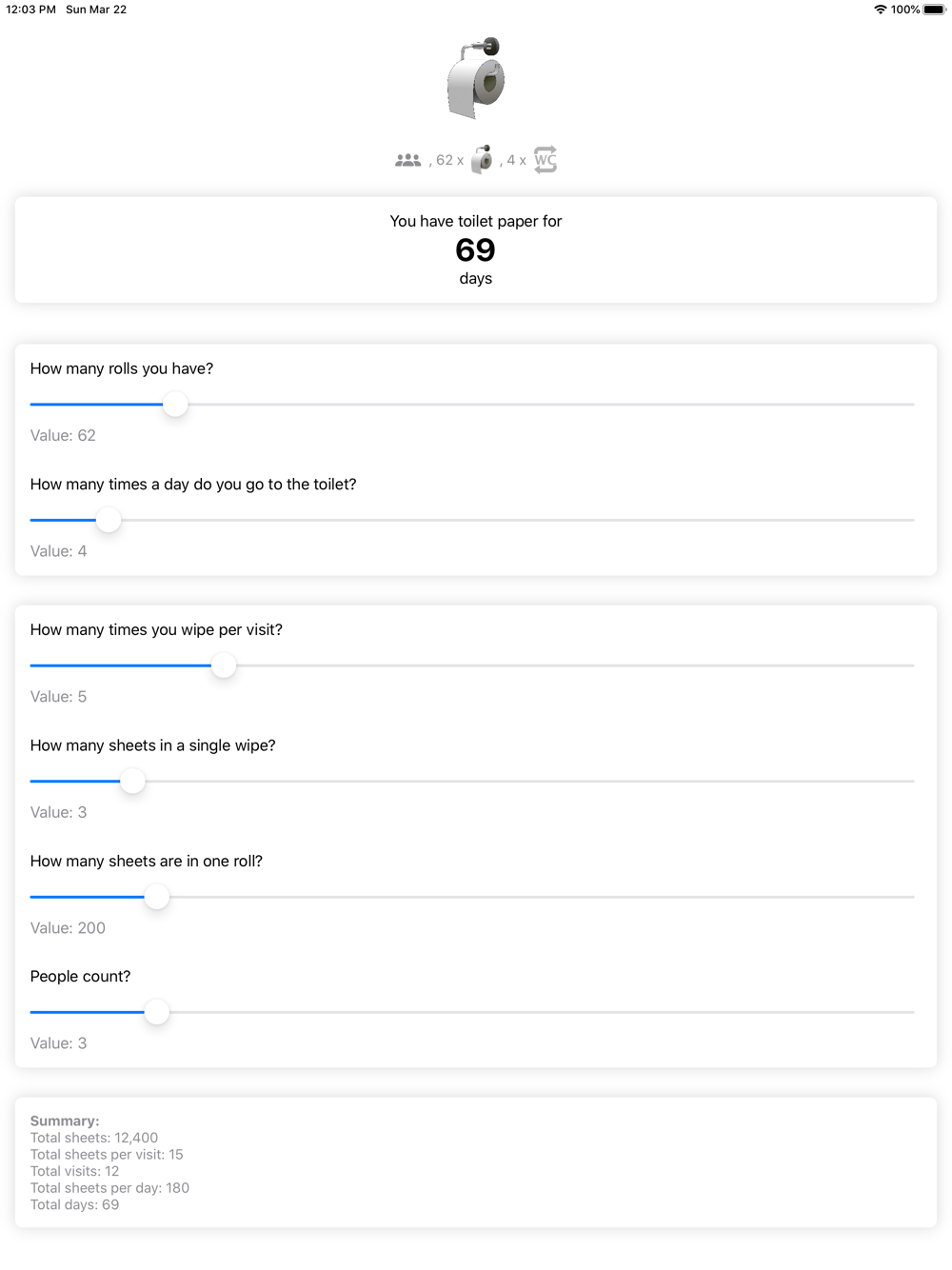Tap the 69 days result number
The width and height of the screenshot is (952, 1270).
[476, 250]
